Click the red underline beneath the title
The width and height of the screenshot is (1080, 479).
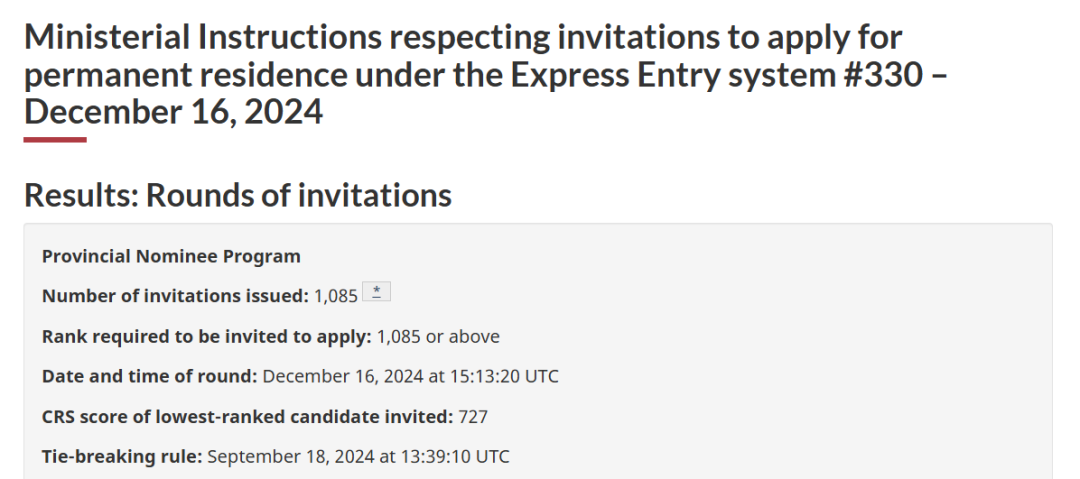tap(55, 140)
